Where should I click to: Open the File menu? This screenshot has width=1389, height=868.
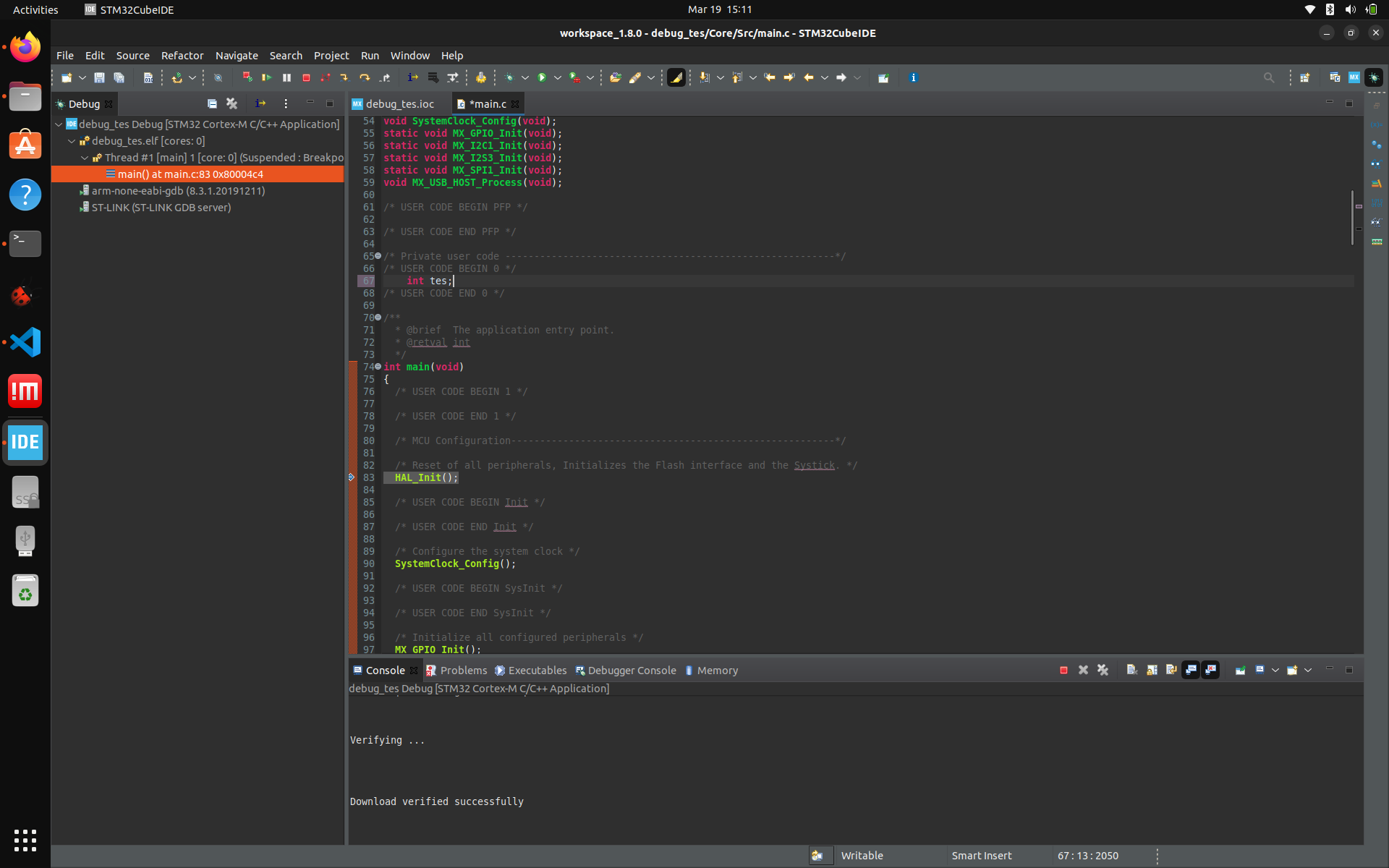coord(65,56)
